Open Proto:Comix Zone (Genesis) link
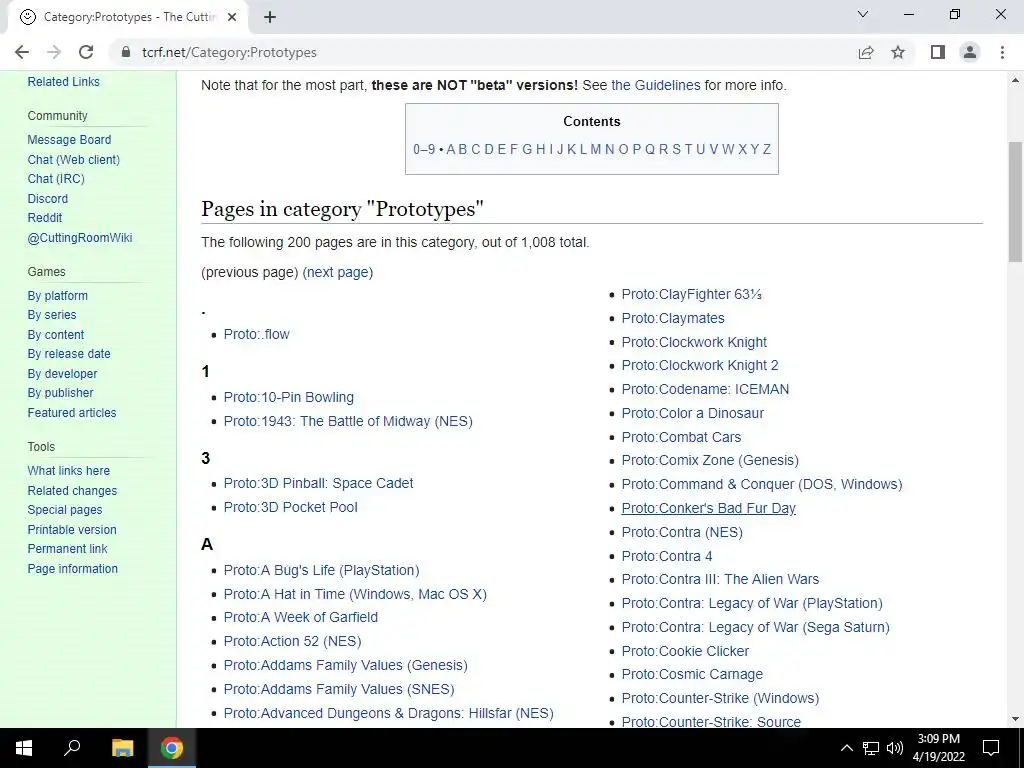1024x768 pixels. point(711,460)
